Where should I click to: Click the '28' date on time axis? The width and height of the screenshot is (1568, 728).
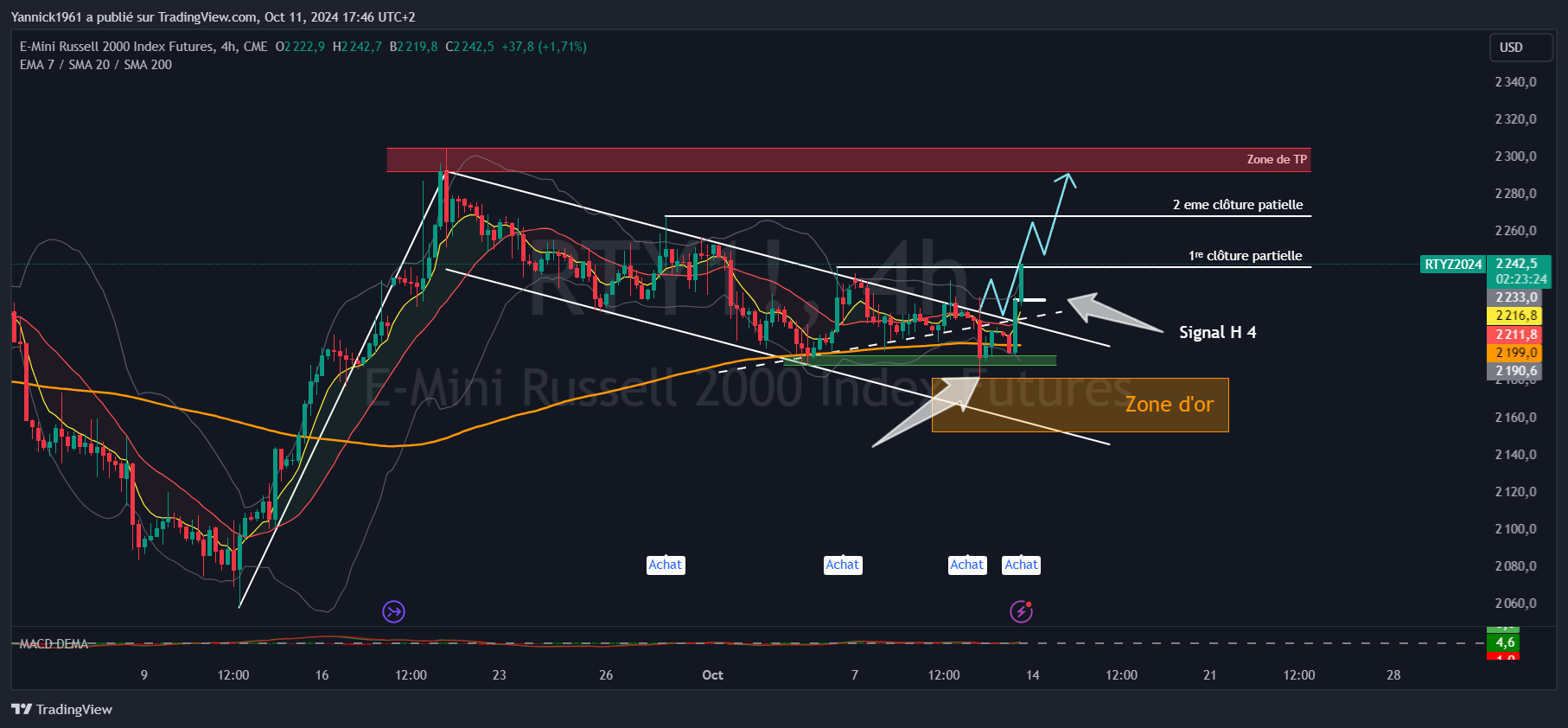1393,675
